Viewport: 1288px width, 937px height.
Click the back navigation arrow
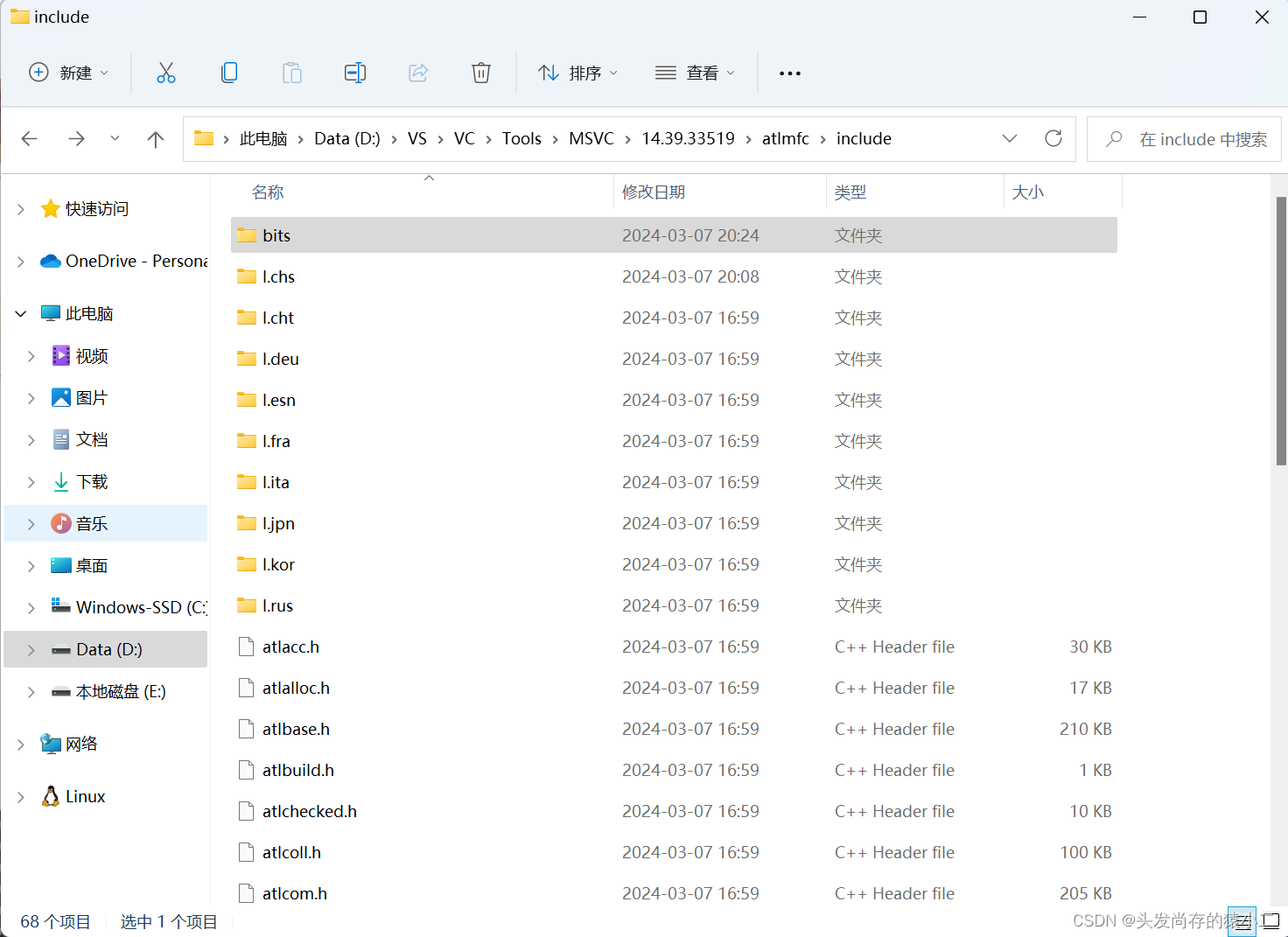coord(29,138)
